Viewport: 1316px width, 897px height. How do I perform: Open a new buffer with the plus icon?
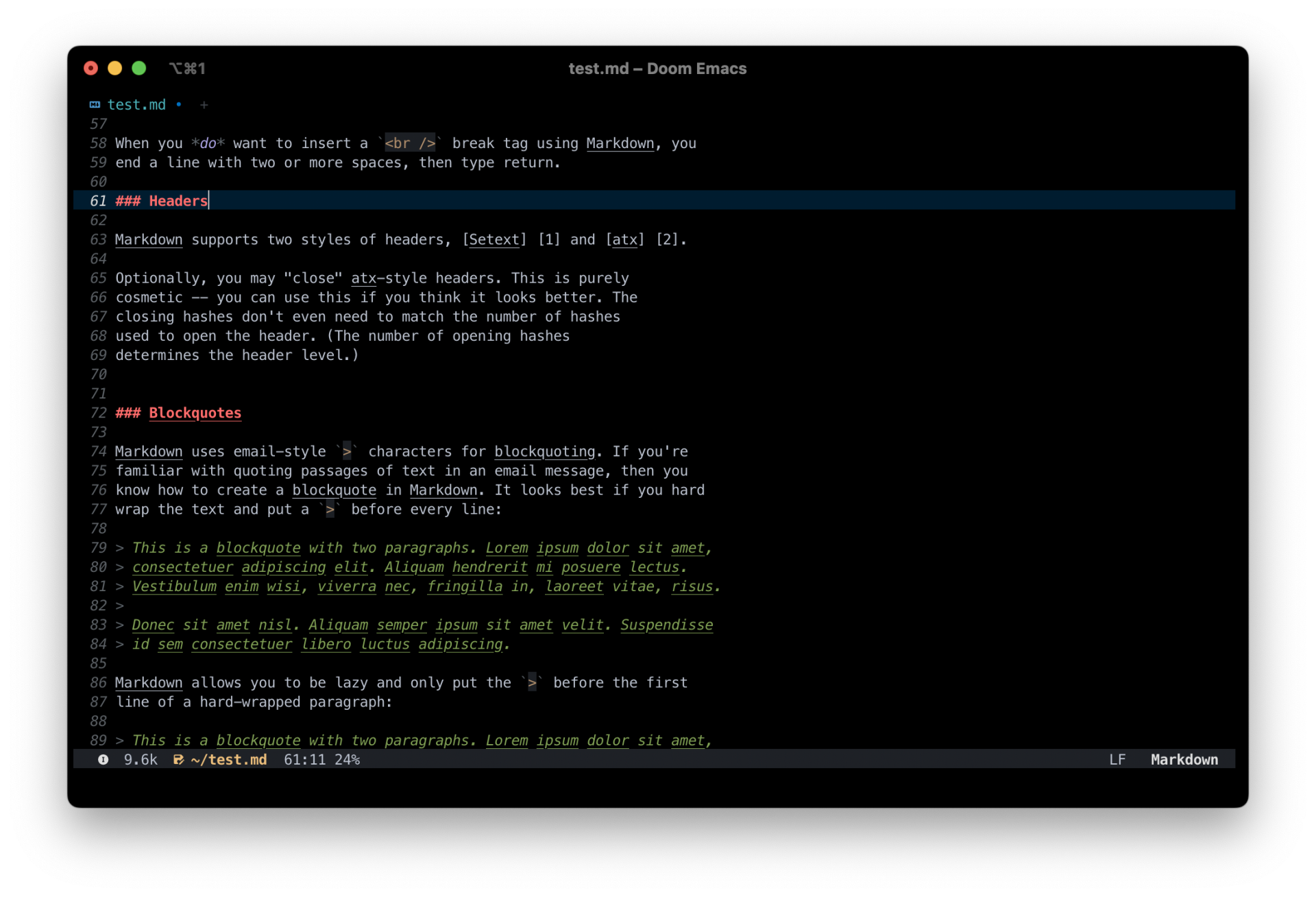[204, 104]
